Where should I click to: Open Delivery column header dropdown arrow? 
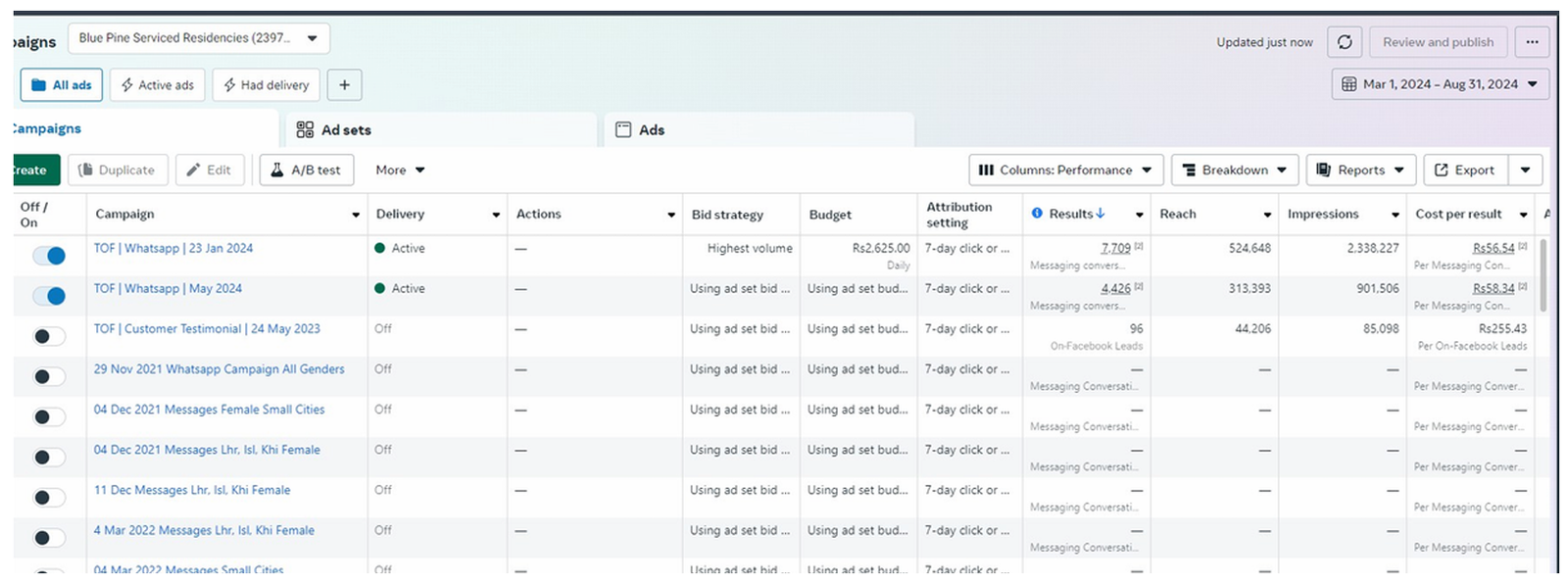pyautogui.click(x=496, y=215)
